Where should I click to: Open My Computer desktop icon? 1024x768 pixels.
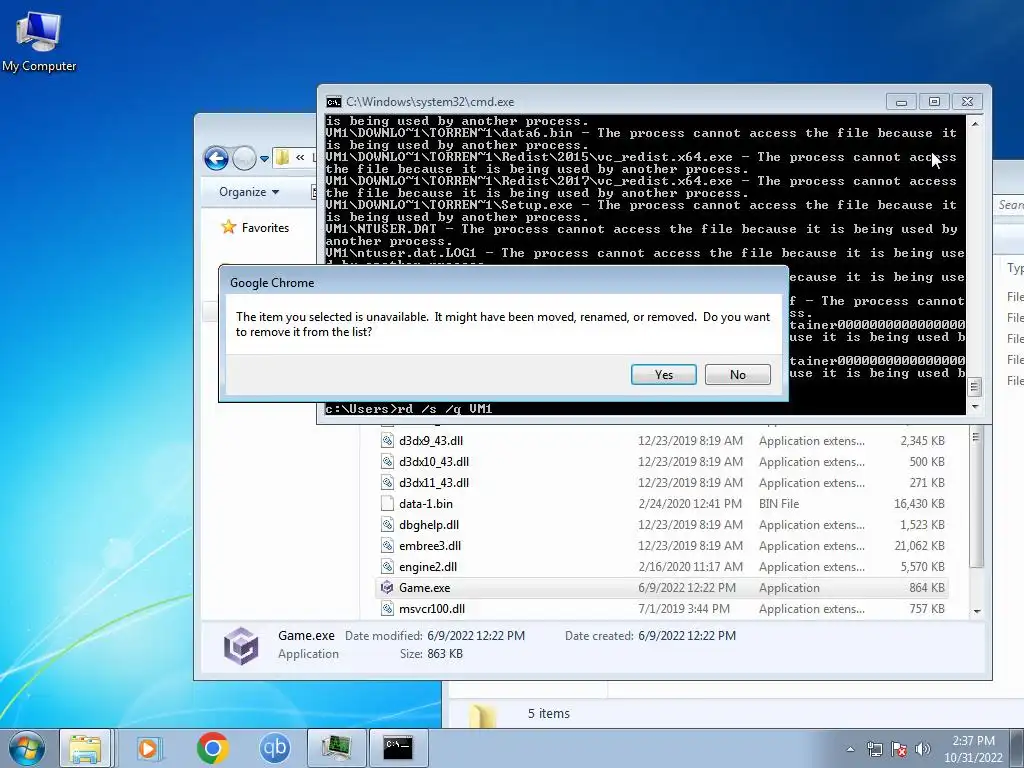point(39,41)
